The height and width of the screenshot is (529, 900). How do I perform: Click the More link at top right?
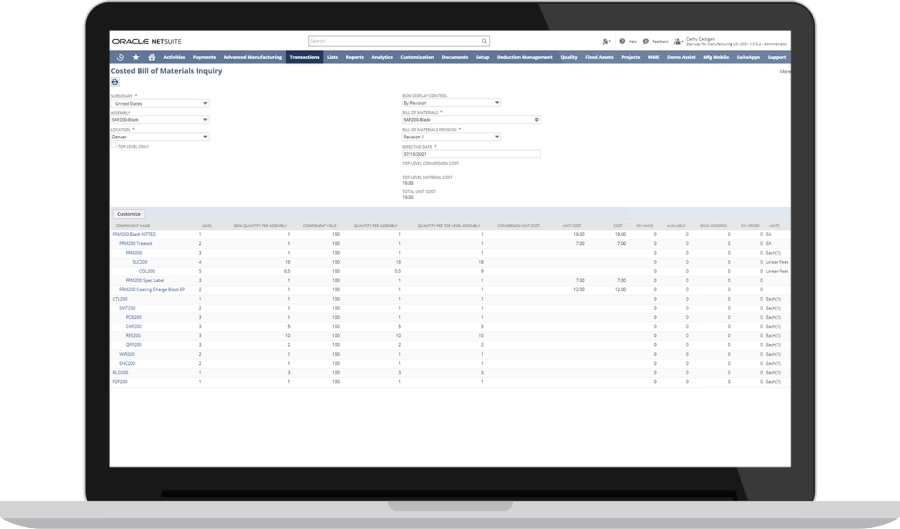[785, 71]
